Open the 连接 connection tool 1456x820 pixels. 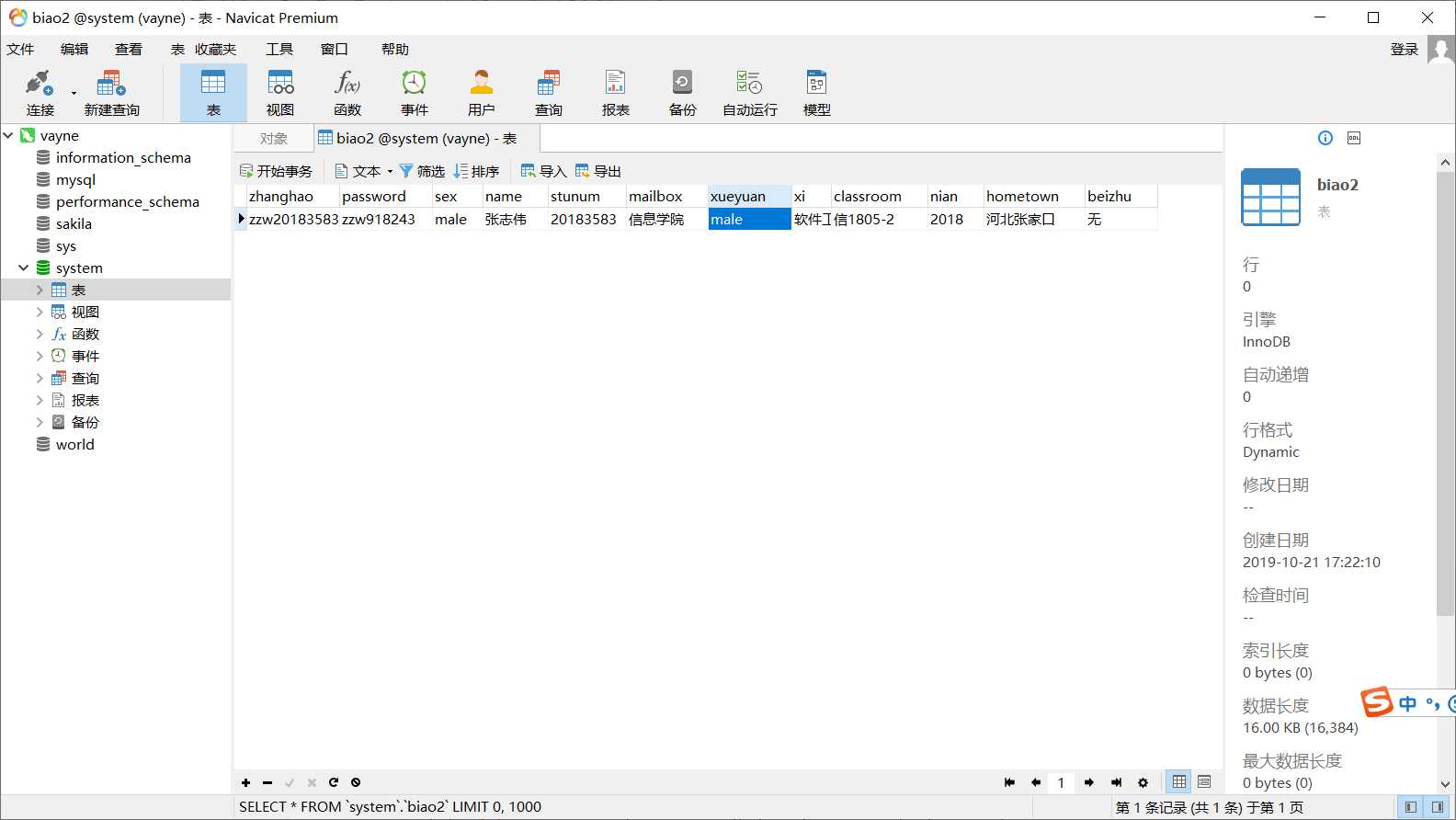click(40, 93)
